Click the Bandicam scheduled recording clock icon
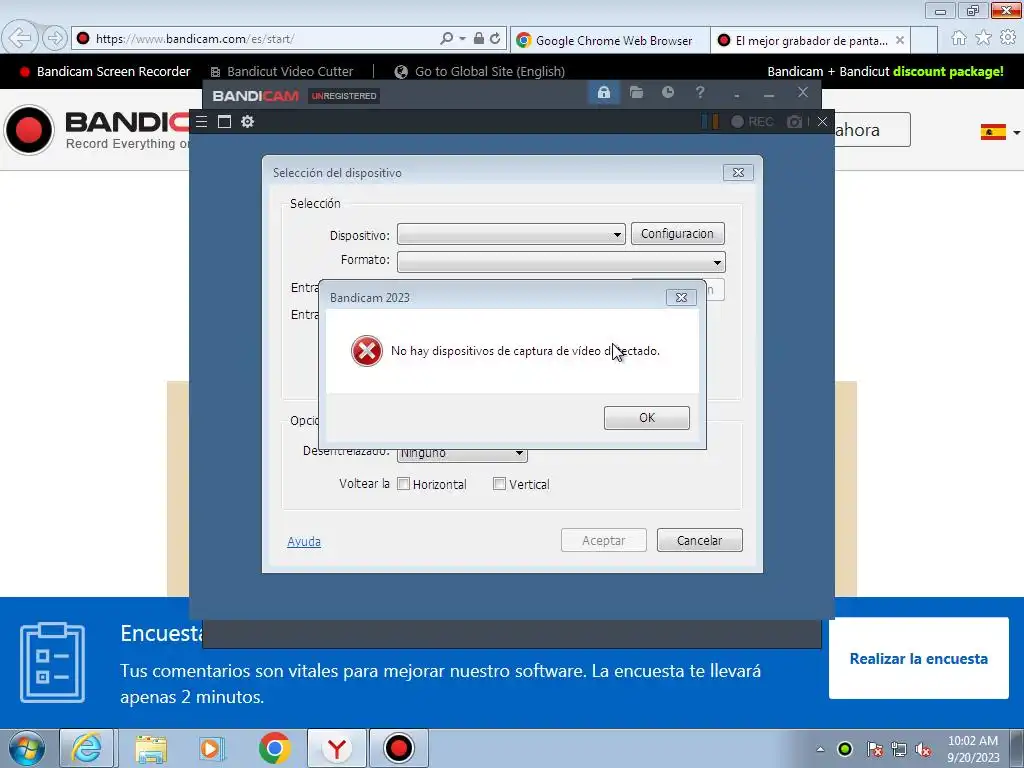 click(667, 93)
